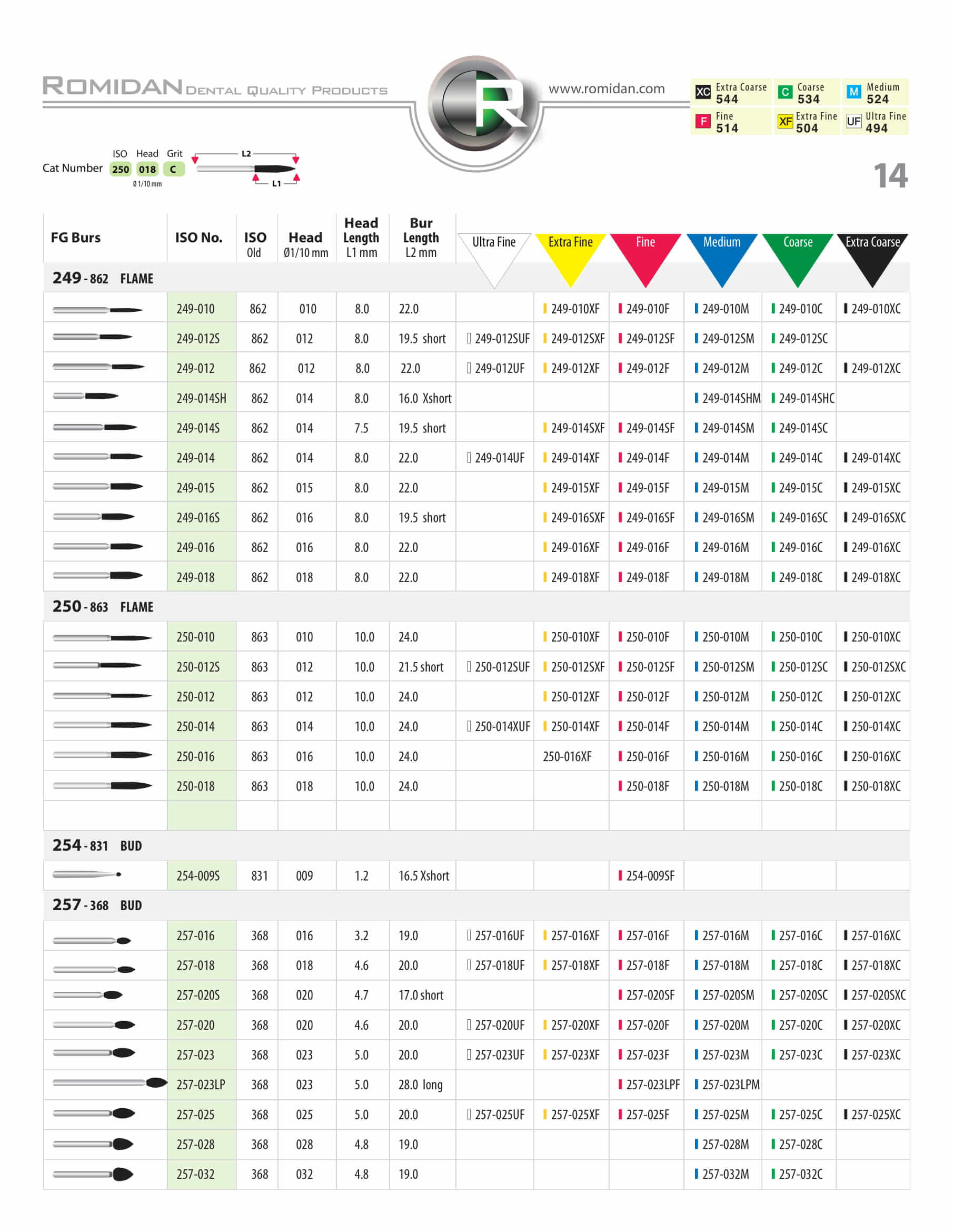Select catalog code 249-016SXC
Image resolution: width=954 pixels, height=1232 pixels.
point(874,517)
